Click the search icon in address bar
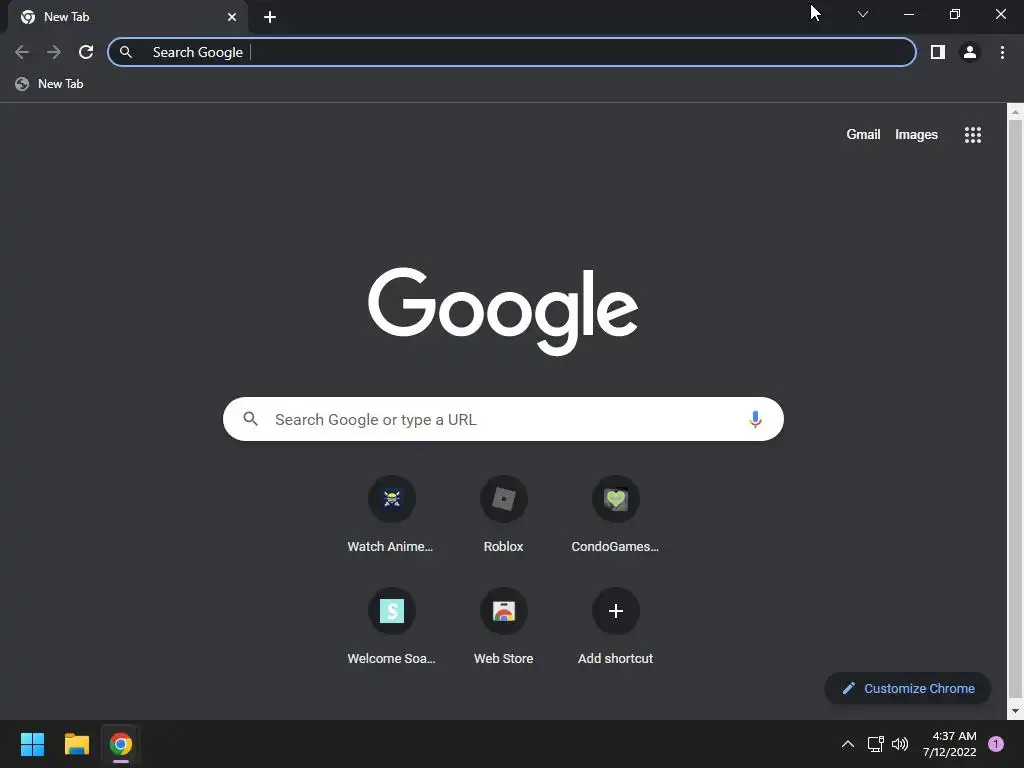Viewport: 1024px width, 768px height. (126, 52)
